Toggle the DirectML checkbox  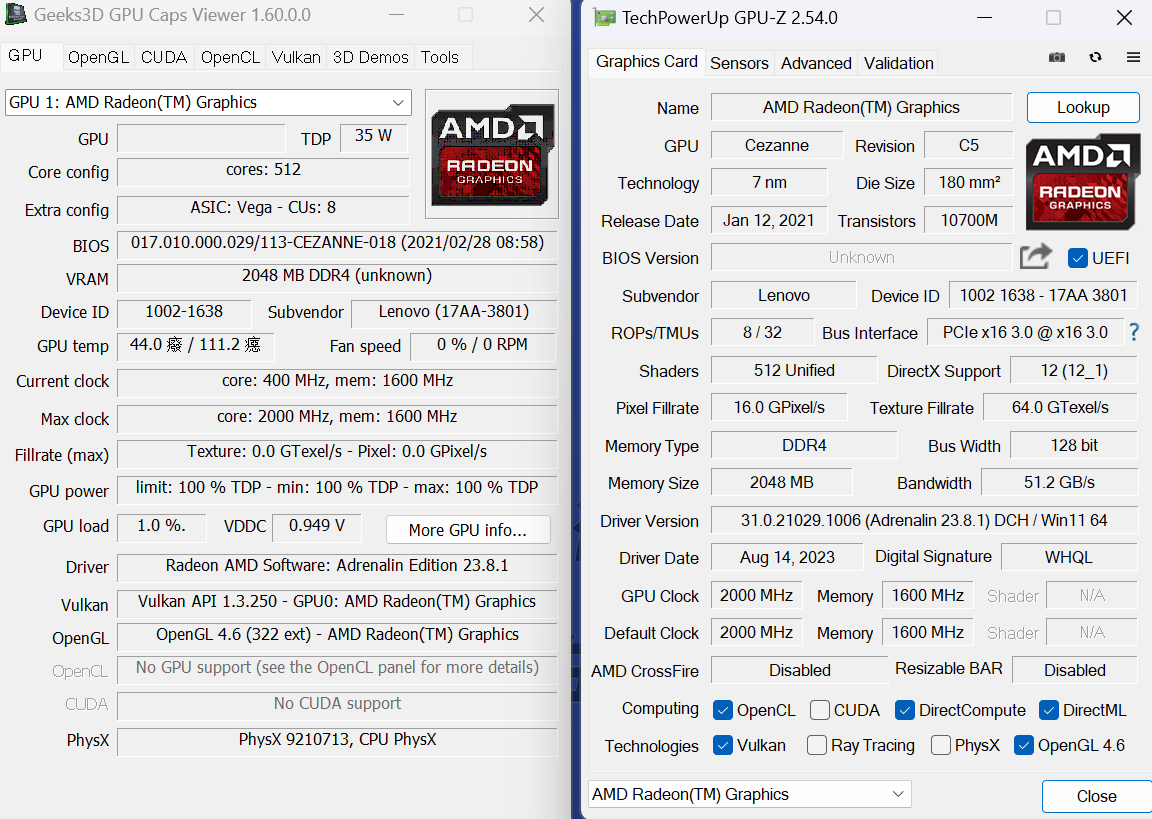pos(1049,710)
